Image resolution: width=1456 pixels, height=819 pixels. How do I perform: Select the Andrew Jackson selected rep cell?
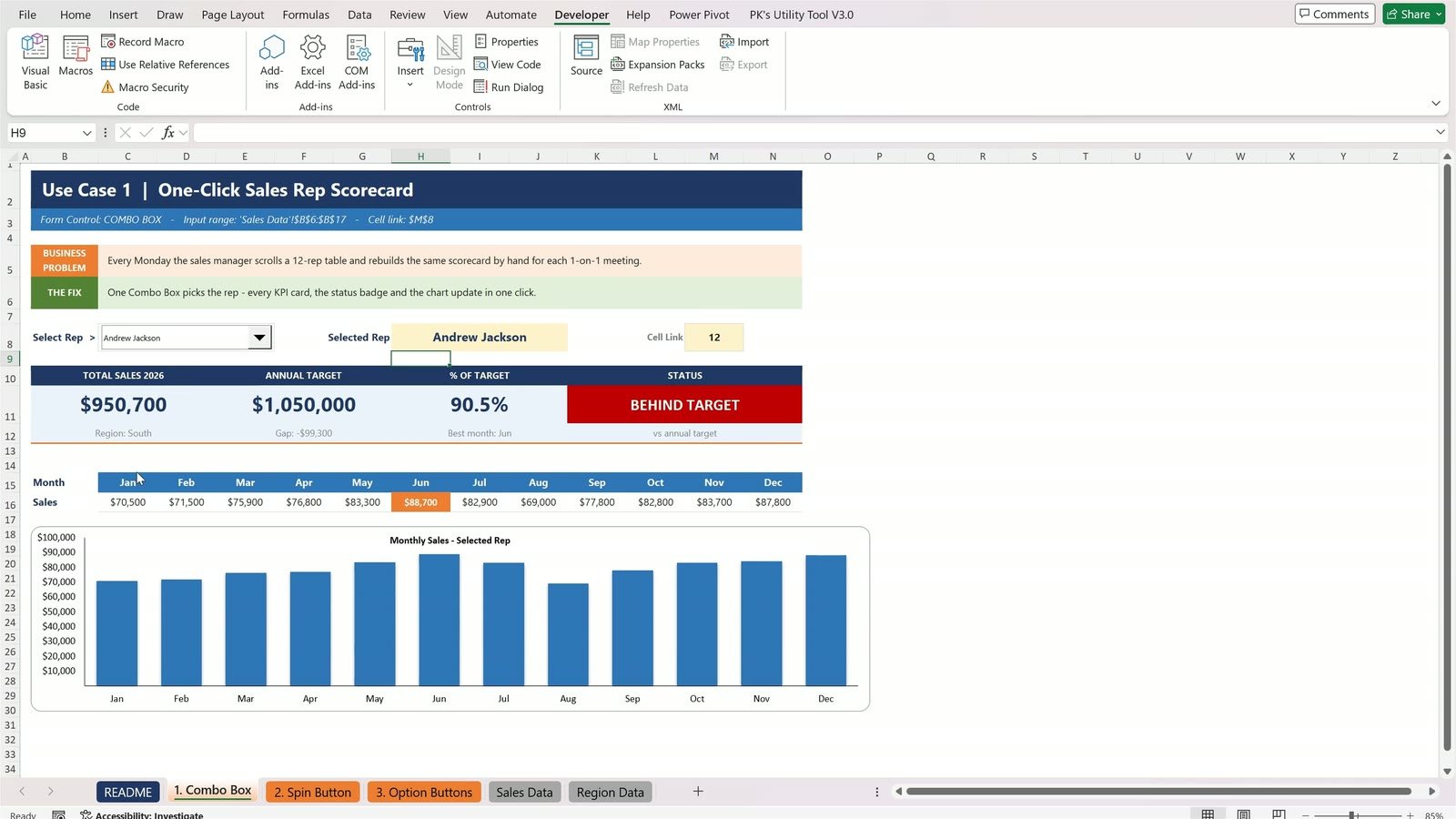[x=480, y=338]
